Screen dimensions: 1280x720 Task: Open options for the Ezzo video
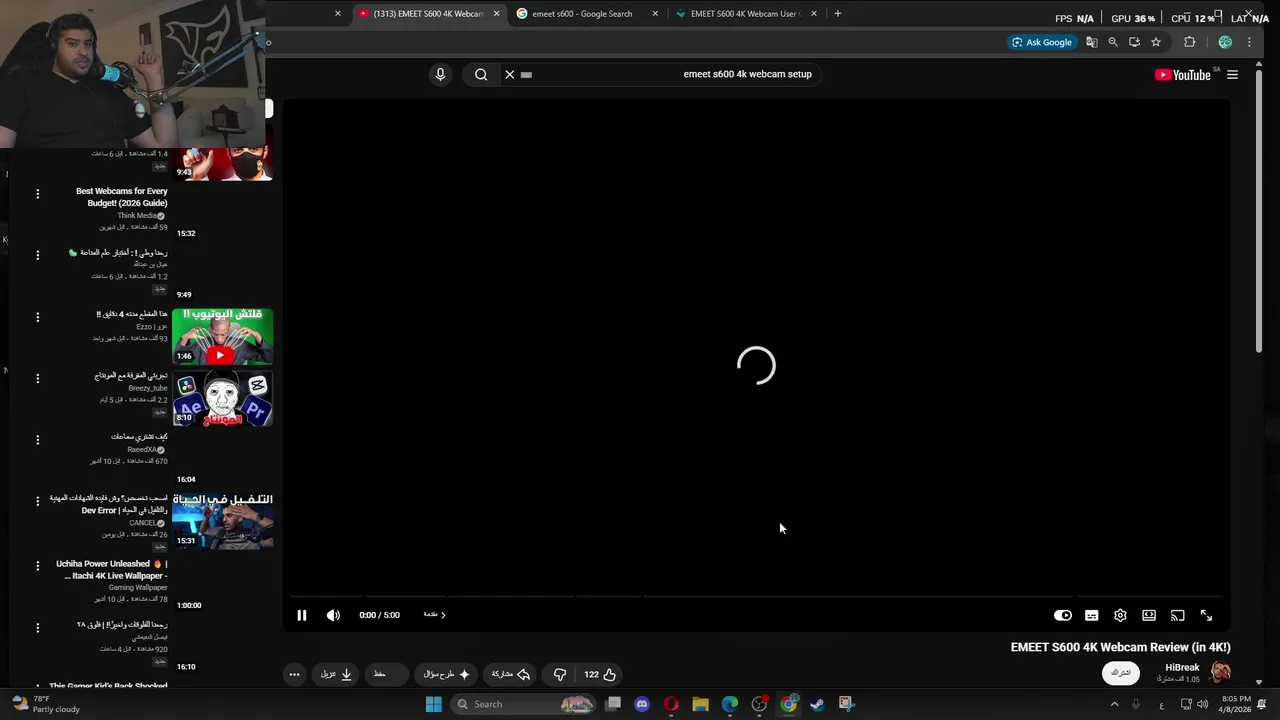[38, 317]
